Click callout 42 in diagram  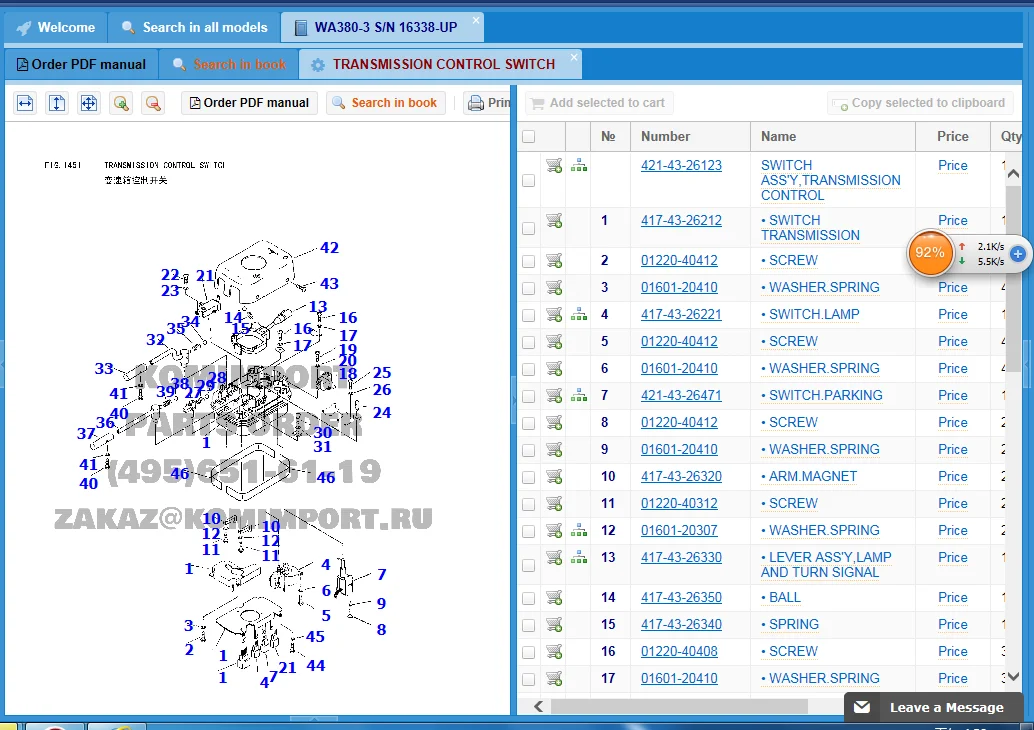tap(329, 248)
